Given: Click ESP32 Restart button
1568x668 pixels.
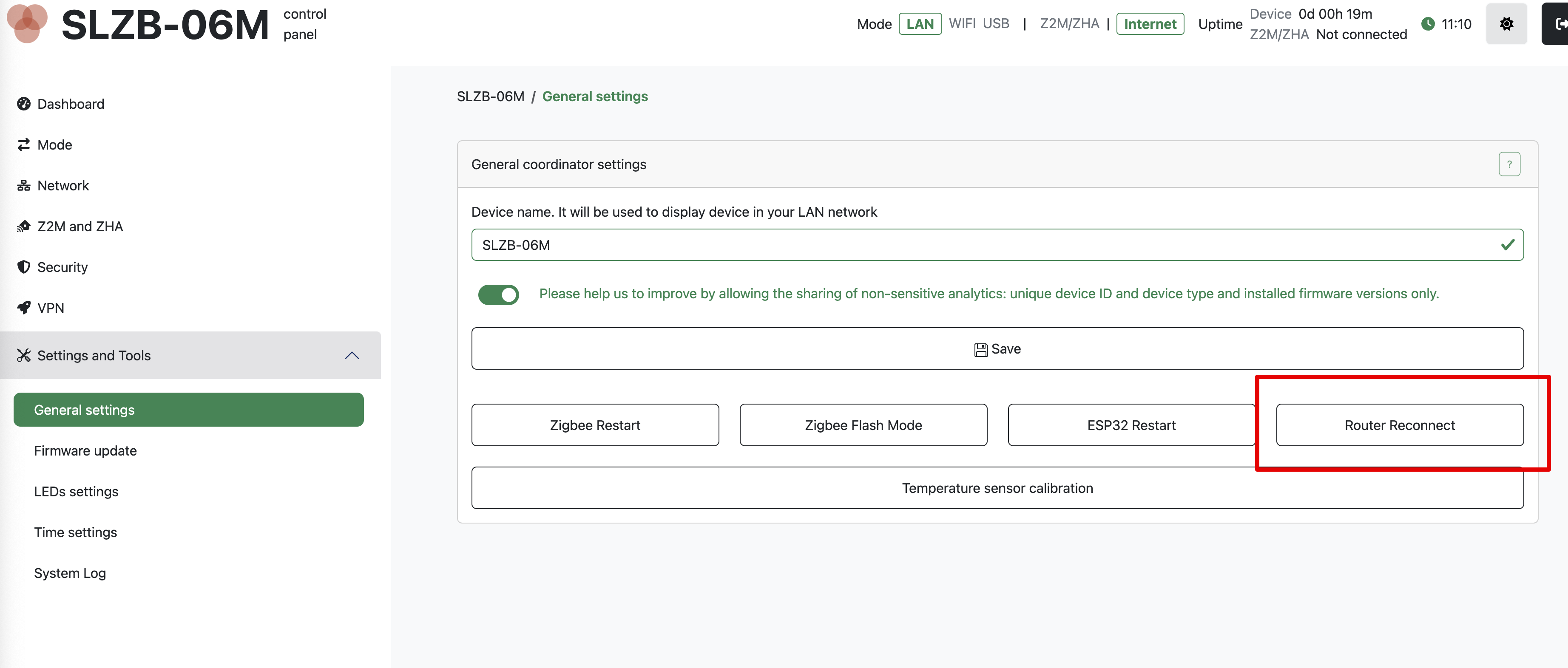Looking at the screenshot, I should tap(1131, 425).
